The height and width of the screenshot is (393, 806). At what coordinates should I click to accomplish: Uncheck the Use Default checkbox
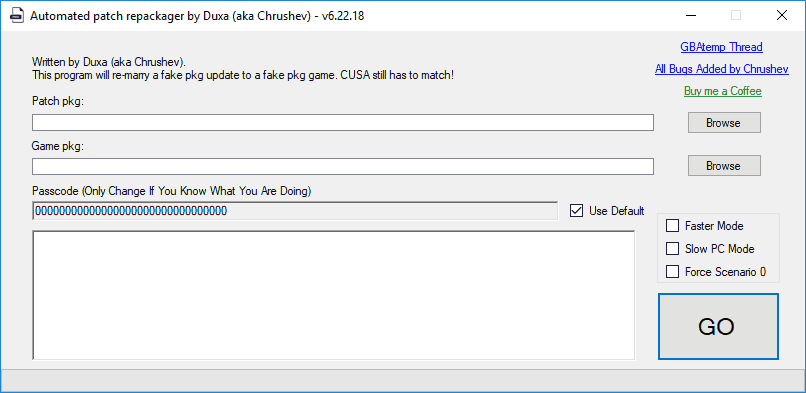[x=577, y=211]
